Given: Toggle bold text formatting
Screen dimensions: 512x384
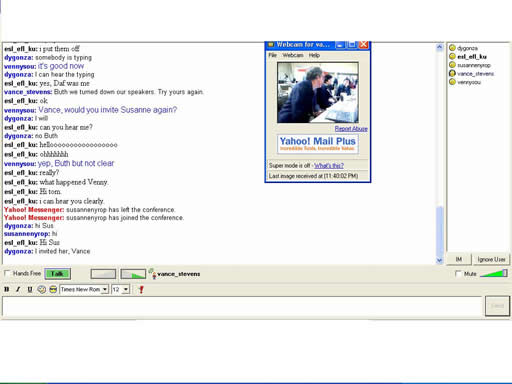Looking at the screenshot, I should (7, 289).
